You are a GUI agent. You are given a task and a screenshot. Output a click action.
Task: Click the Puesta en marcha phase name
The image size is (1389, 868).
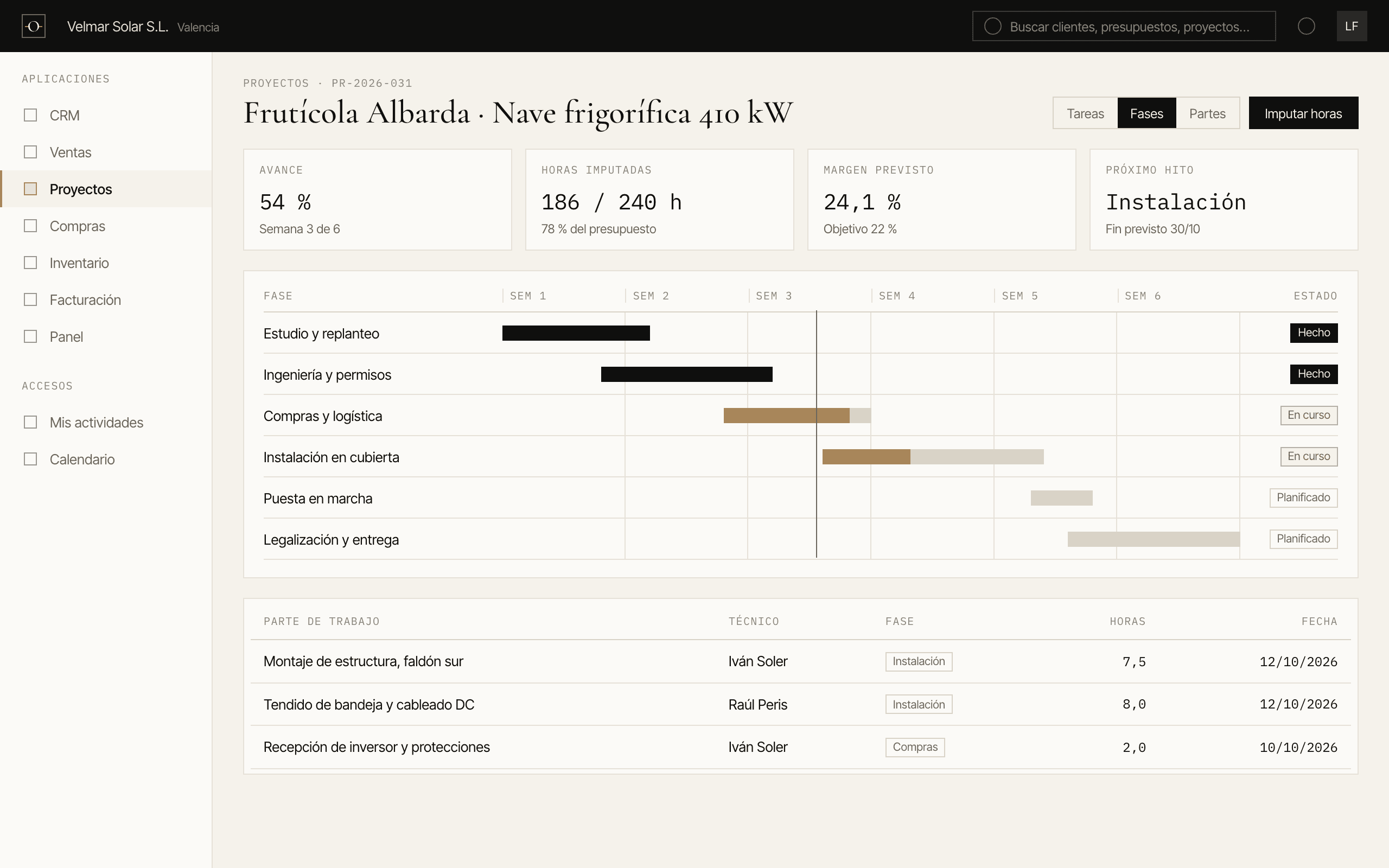click(x=317, y=499)
